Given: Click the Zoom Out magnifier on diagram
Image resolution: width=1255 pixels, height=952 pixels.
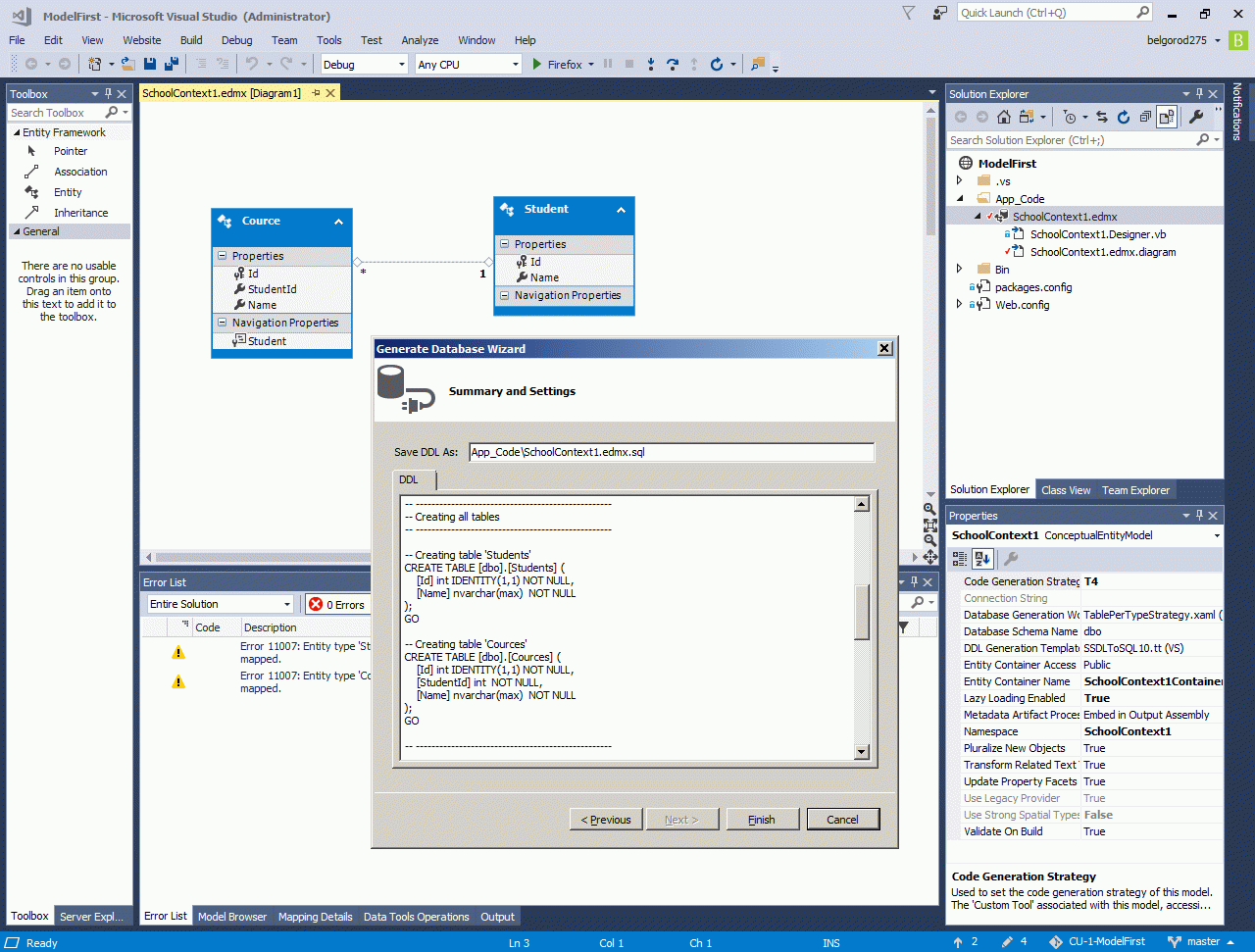Looking at the screenshot, I should coord(929,540).
